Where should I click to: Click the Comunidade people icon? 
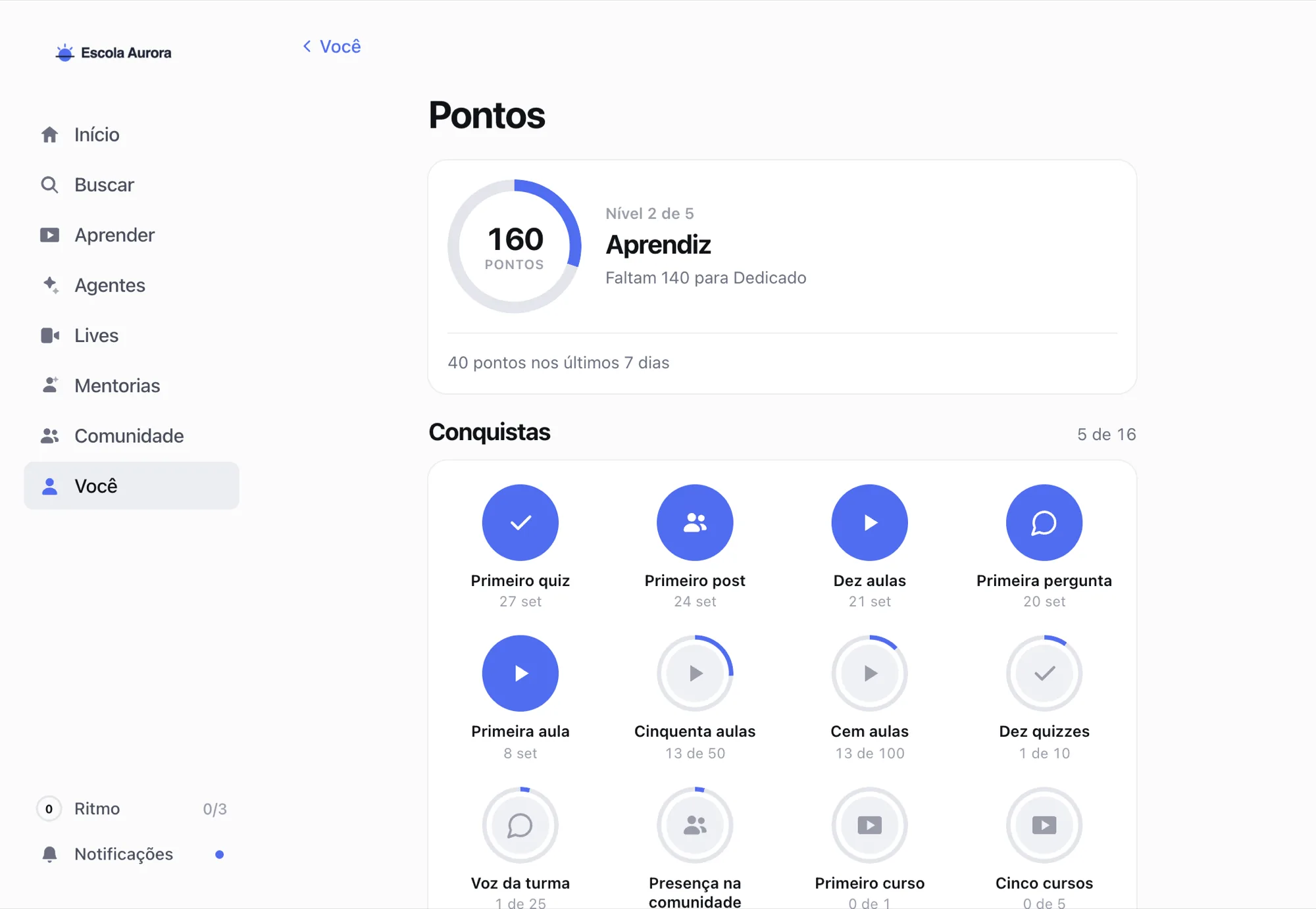(x=50, y=435)
